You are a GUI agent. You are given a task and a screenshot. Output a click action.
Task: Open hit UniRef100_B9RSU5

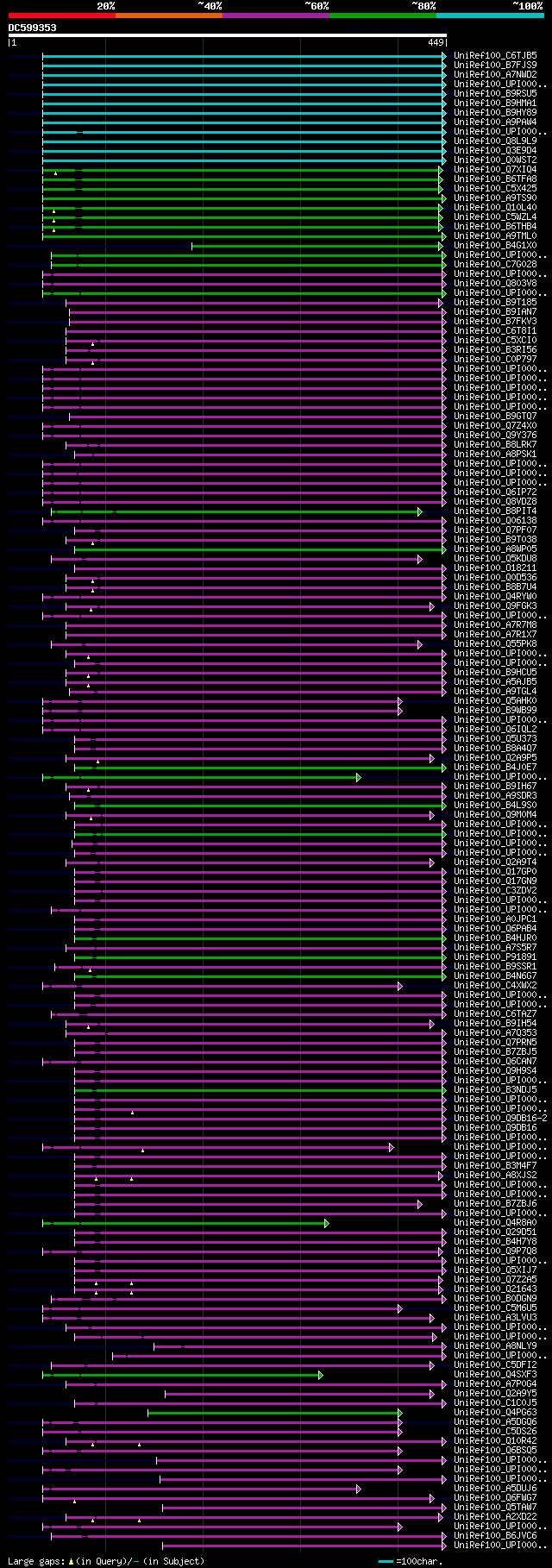coord(495,93)
